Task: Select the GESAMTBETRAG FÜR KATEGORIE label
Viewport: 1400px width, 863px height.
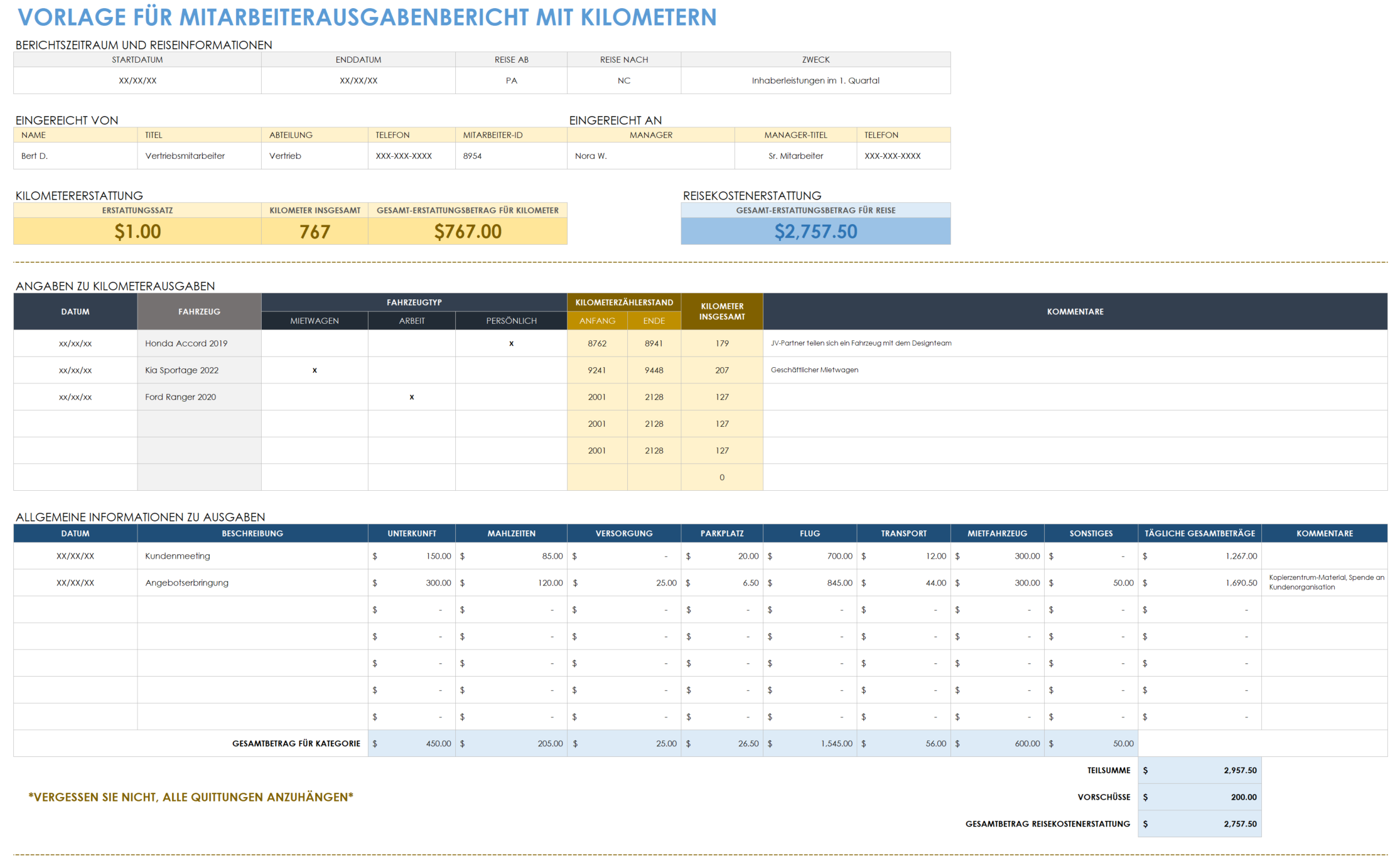Action: coord(296,743)
